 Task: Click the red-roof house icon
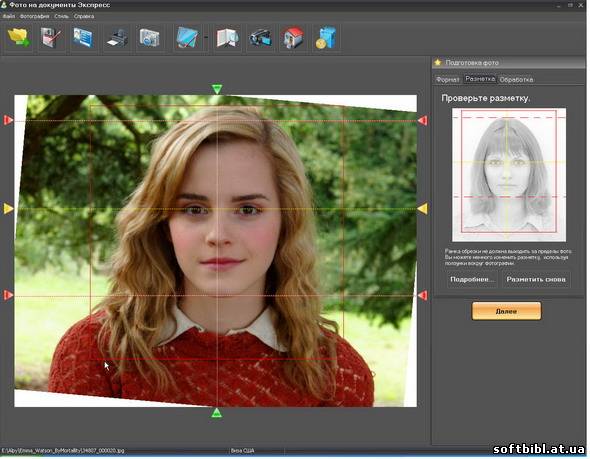[x=293, y=38]
